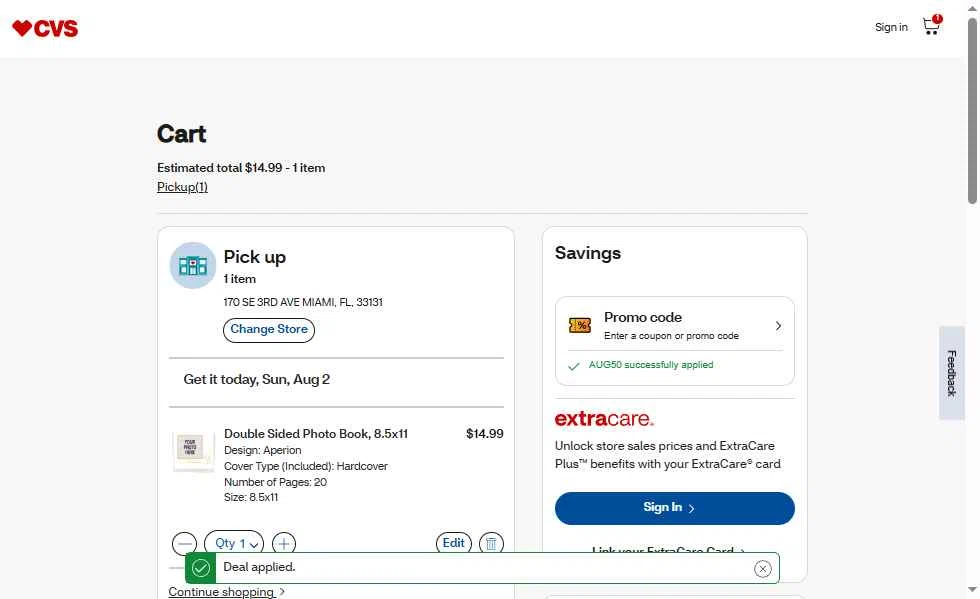Image resolution: width=980 pixels, height=599 pixels.
Task: Expand Promo code entry with chevron
Action: [778, 326]
